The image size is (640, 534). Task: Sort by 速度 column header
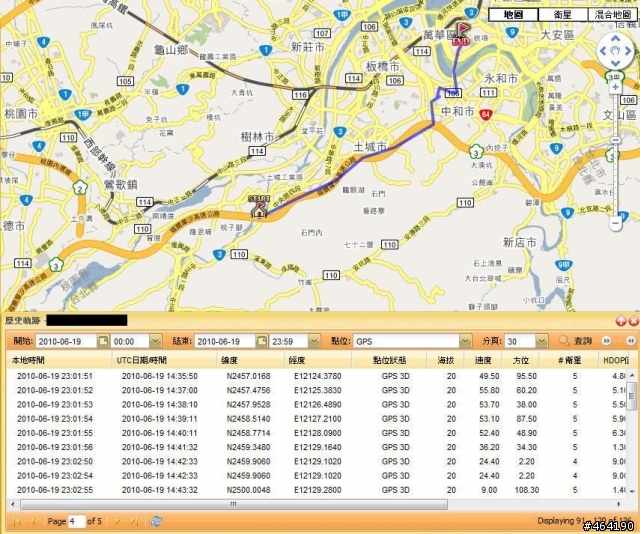483,360
